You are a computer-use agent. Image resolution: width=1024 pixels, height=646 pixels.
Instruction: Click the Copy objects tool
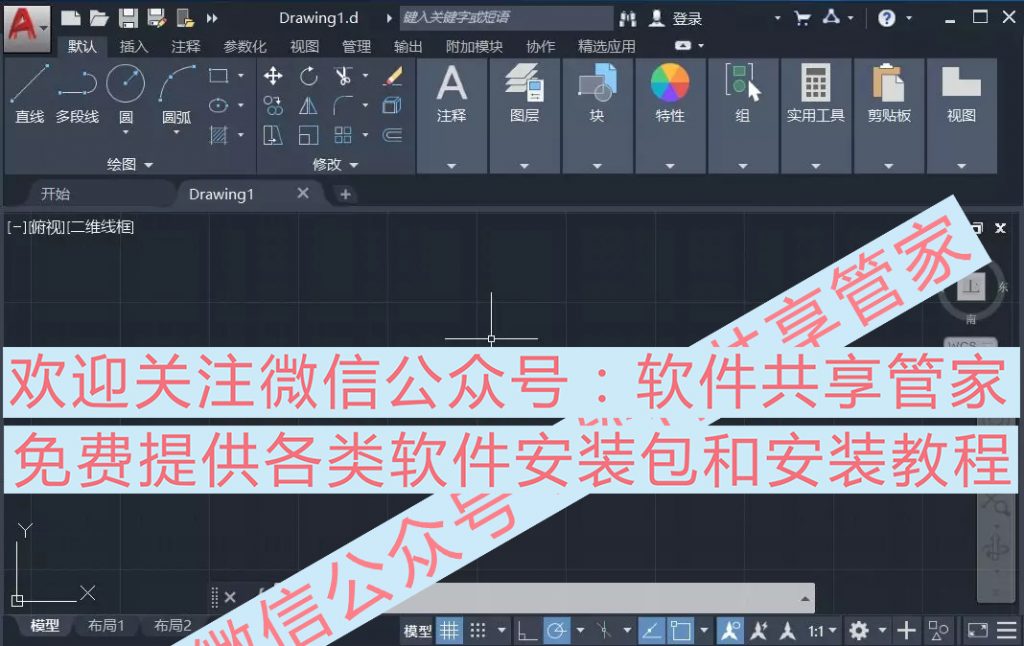pyautogui.click(x=273, y=105)
